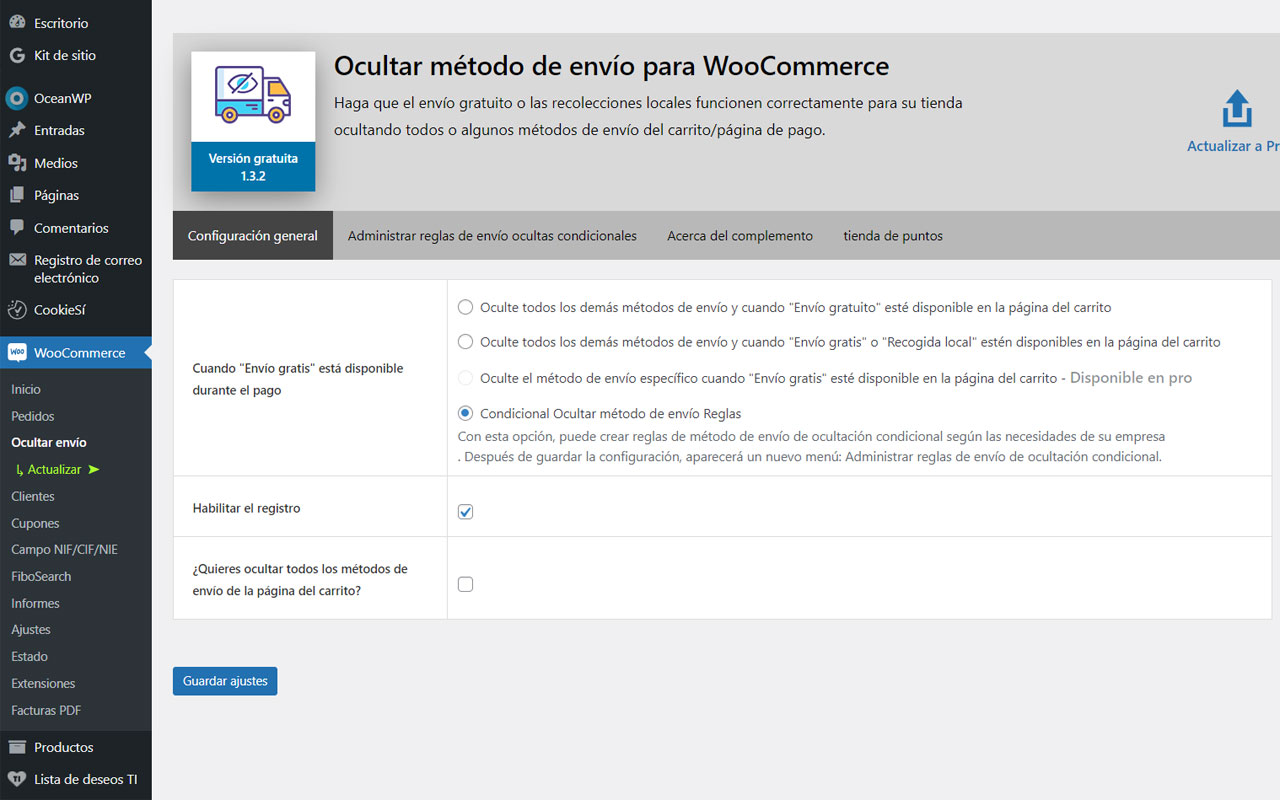The height and width of the screenshot is (800, 1280).
Task: Select the disabled 'Disponible en pro' radio option
Action: coord(465,378)
